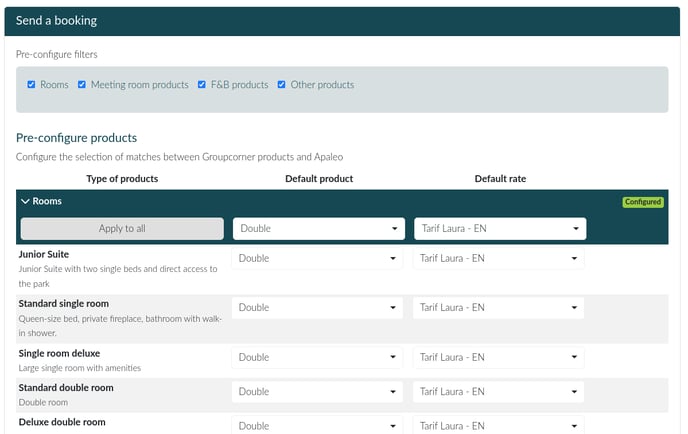Disable the F&B products filter

coord(201,84)
